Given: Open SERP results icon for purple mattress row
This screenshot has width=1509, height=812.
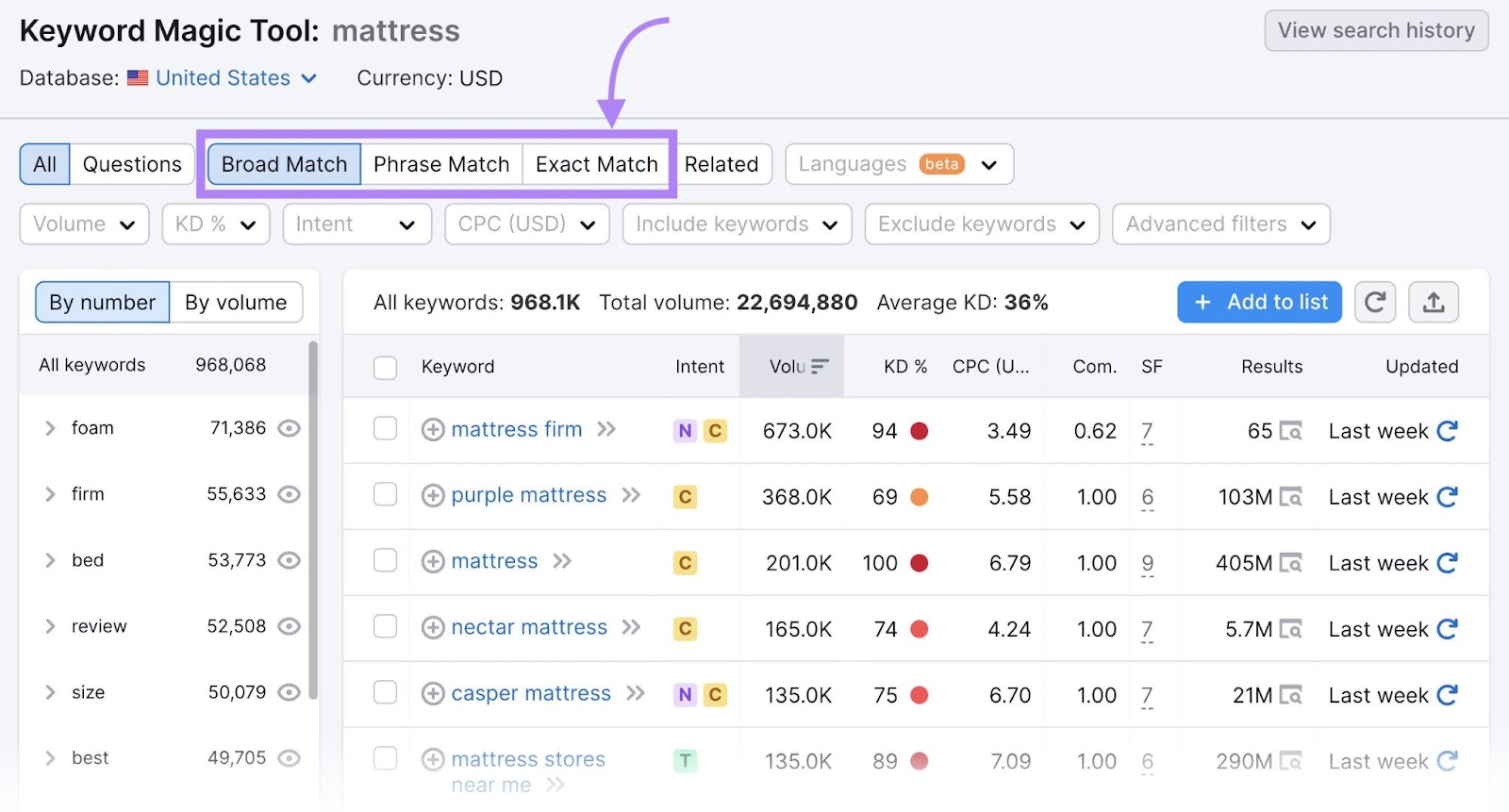Looking at the screenshot, I should click(1290, 498).
